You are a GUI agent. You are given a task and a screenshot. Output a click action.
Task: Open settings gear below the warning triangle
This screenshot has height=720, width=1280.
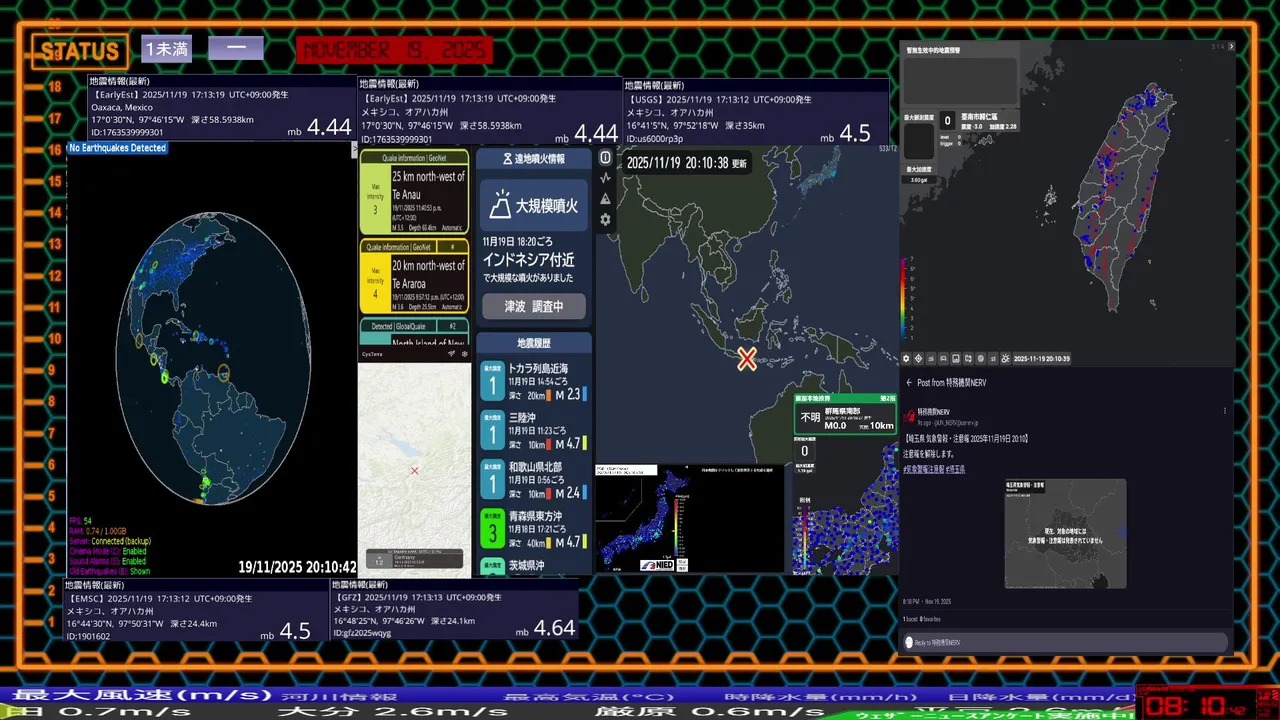(605, 219)
